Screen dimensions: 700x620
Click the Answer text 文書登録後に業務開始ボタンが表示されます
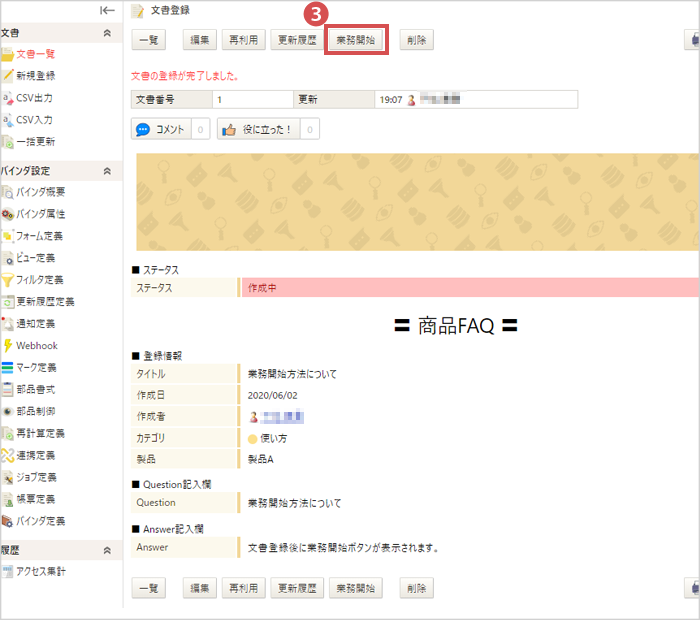[x=343, y=548]
